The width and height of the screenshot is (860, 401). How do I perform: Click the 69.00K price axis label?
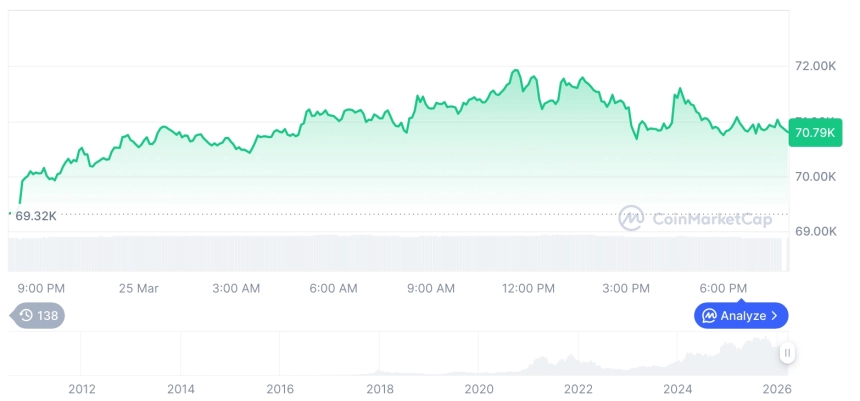815,231
